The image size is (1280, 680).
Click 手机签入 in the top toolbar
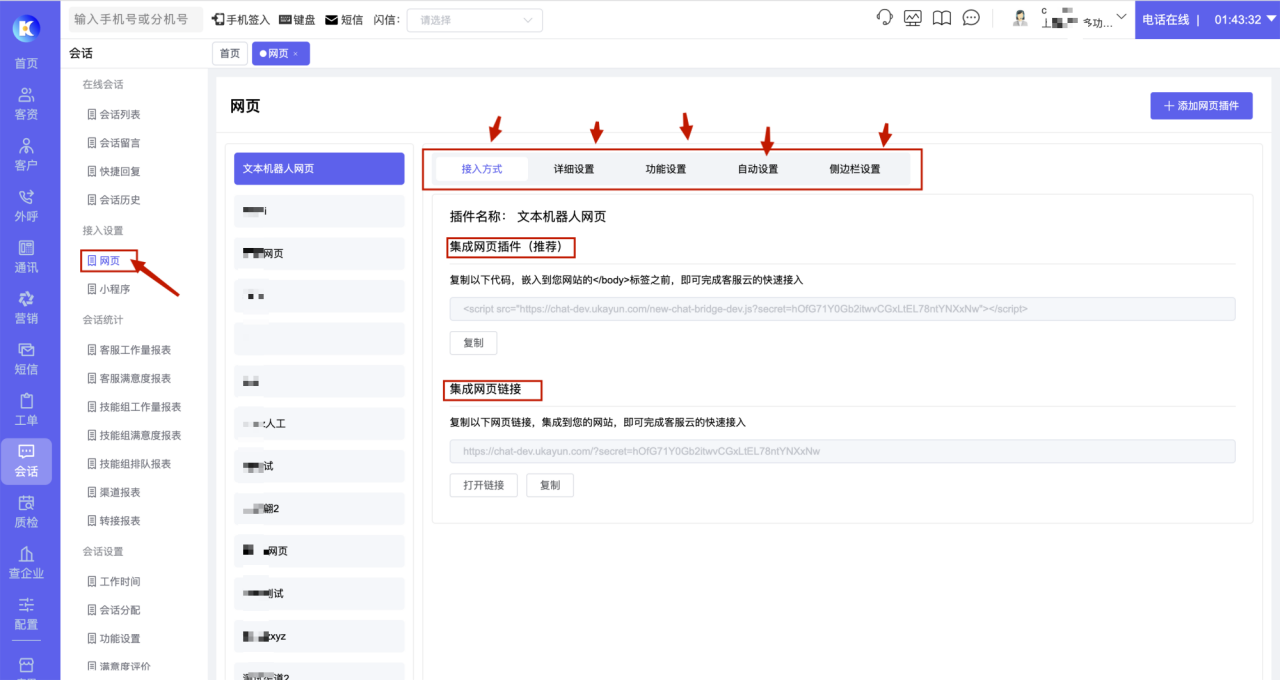click(x=241, y=19)
